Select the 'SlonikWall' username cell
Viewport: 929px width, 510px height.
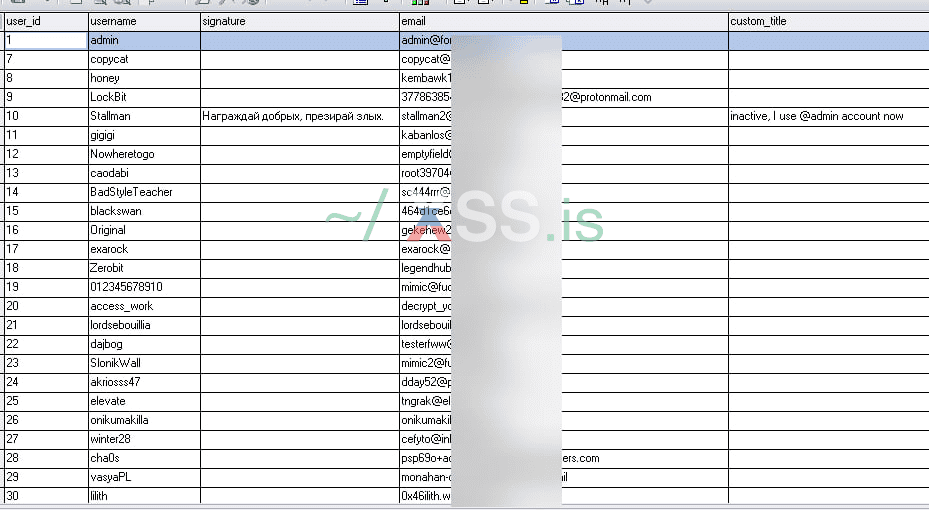(x=144, y=363)
